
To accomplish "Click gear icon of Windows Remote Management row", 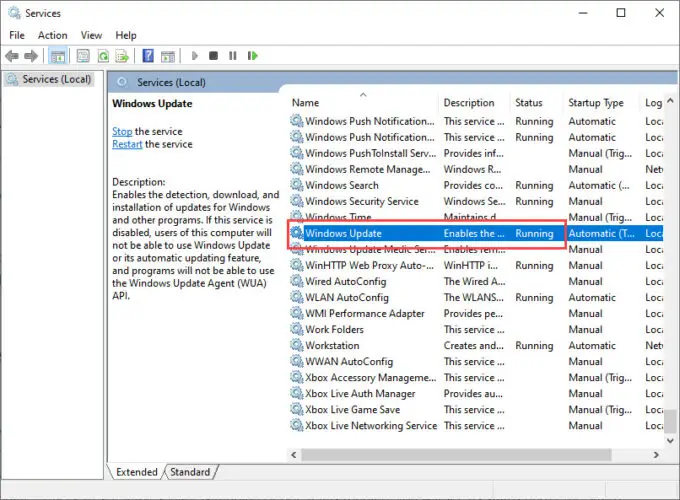I will click(297, 169).
